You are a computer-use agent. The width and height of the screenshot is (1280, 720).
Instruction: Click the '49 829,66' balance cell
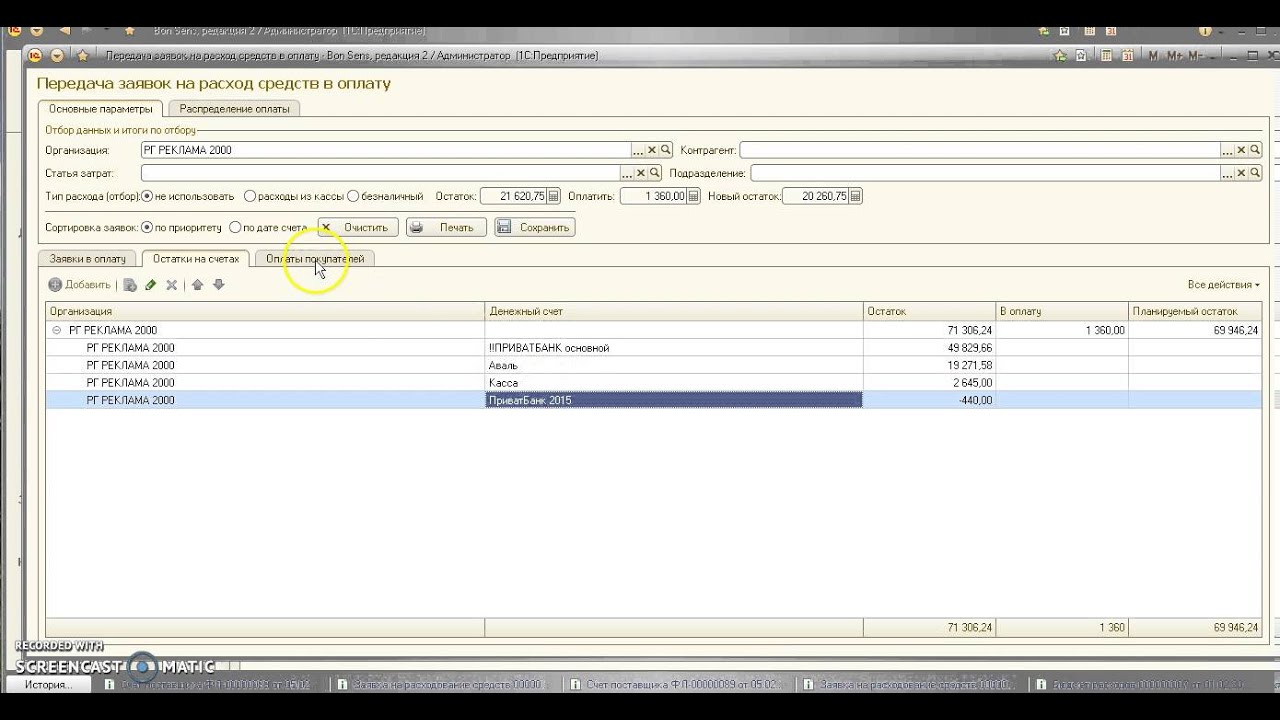point(930,348)
